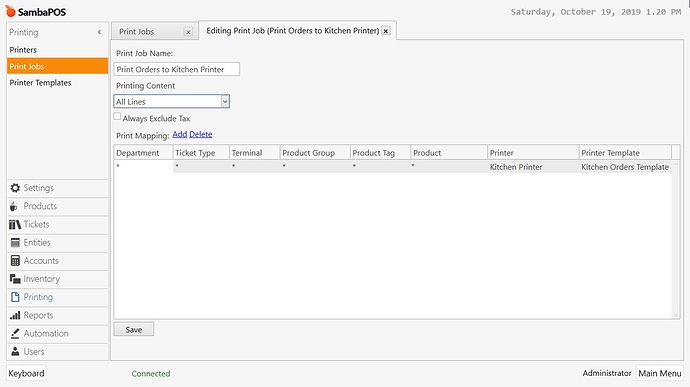Click the Connected status text
The image size is (690, 387).
tap(150, 373)
